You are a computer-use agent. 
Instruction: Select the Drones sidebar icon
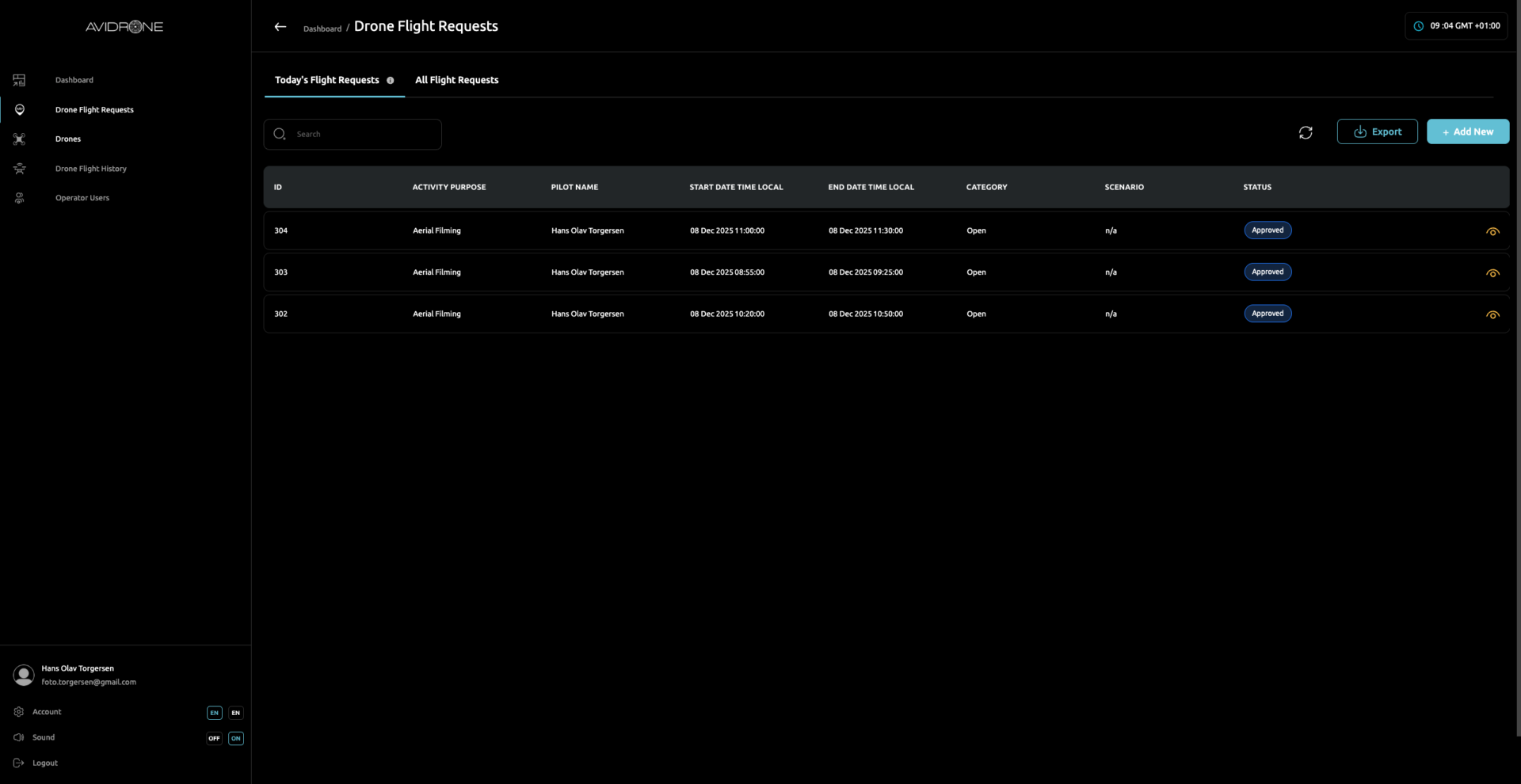click(19, 139)
